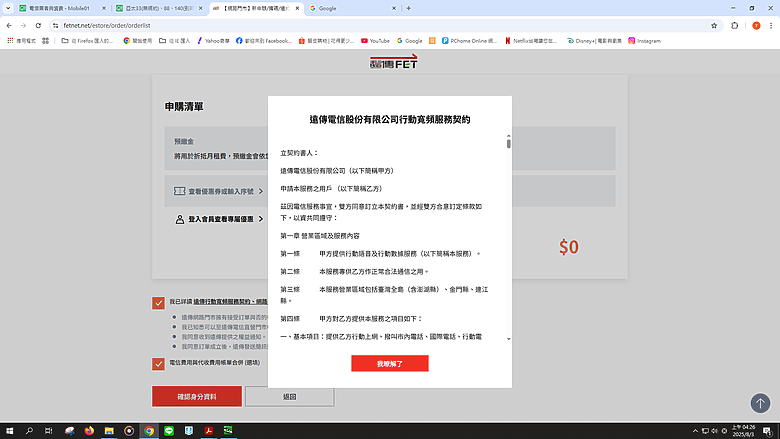The image size is (780, 439).
Task: Open the Facebook bookmark
Action: point(264,41)
